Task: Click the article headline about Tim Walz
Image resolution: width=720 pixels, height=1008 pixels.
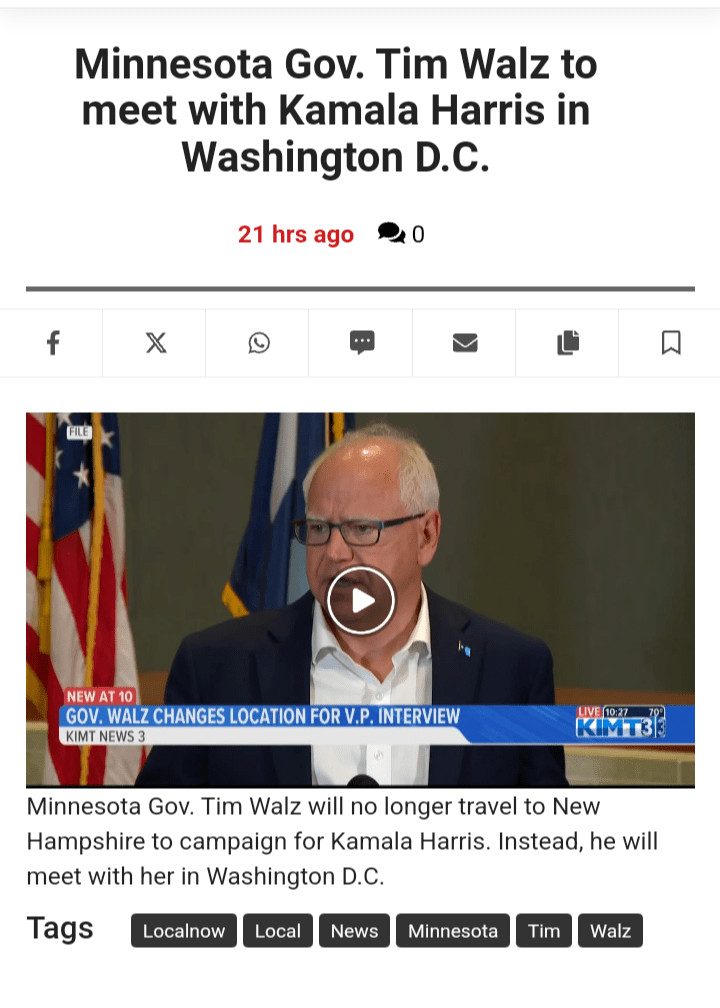Action: tap(336, 110)
